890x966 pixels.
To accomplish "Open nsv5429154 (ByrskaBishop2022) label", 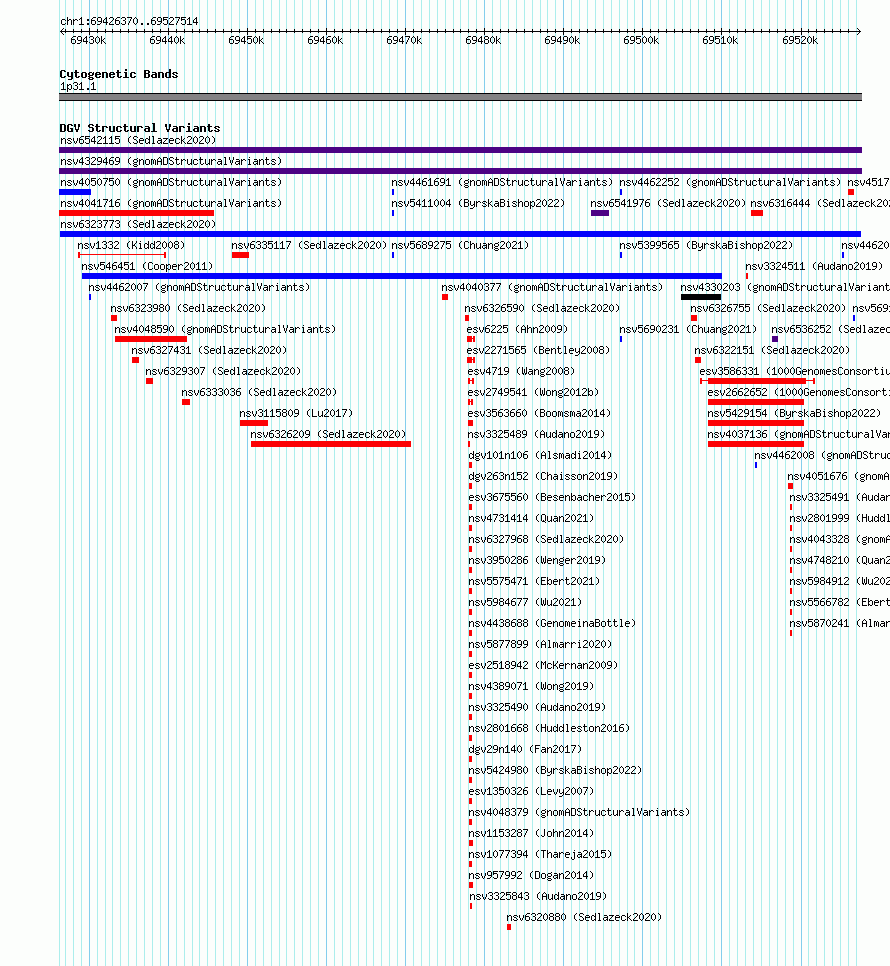I will (794, 413).
